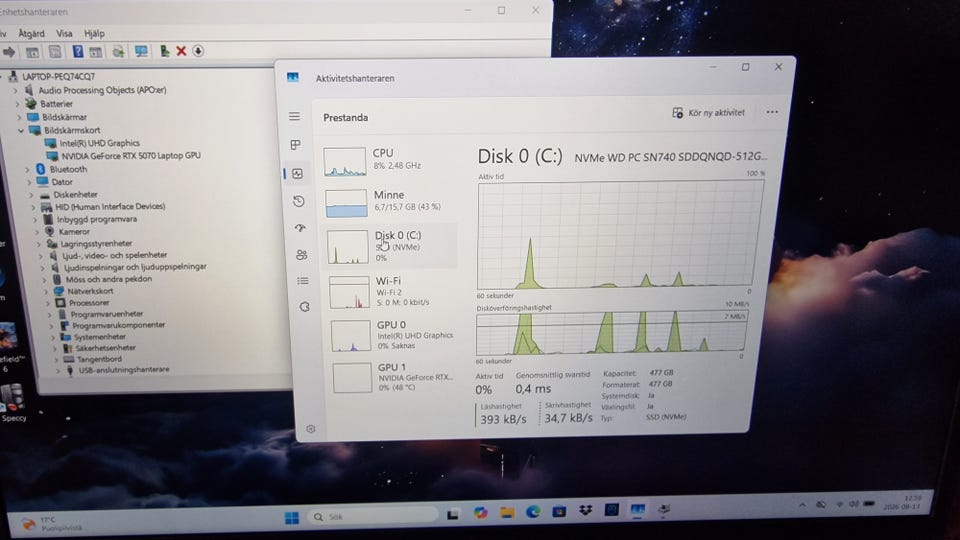Open App history icon in Task Manager
Screen dimensions: 960x540
pos(299,201)
